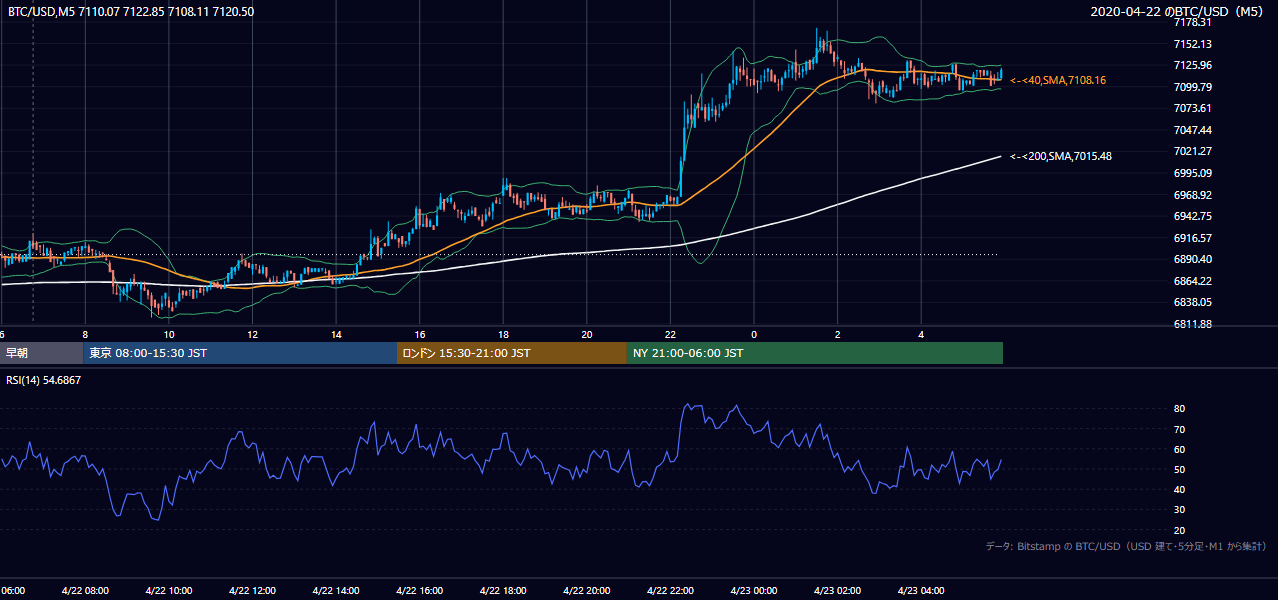Click price axis label 7152.13

[1193, 44]
